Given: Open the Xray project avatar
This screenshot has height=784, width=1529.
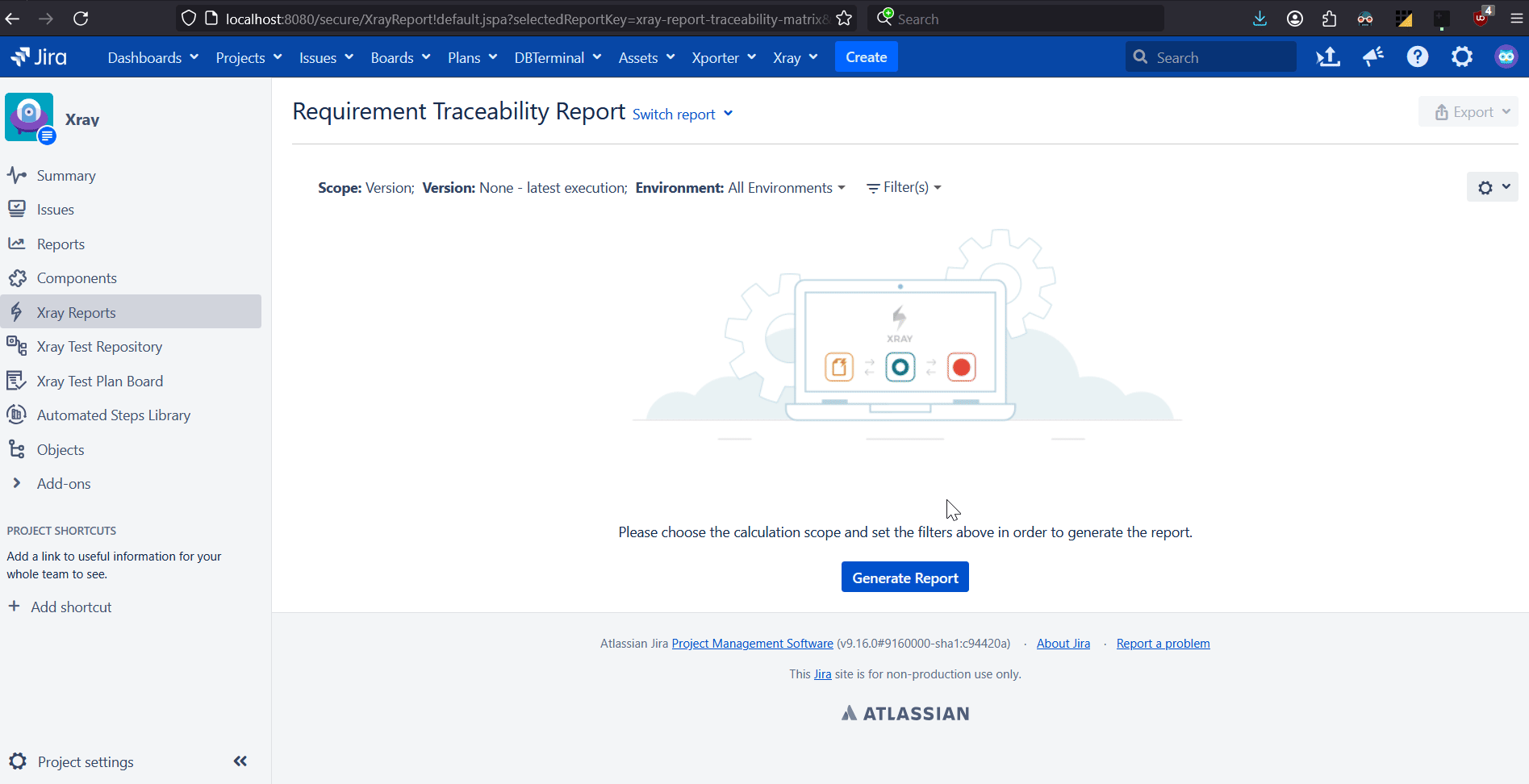Looking at the screenshot, I should (x=29, y=117).
